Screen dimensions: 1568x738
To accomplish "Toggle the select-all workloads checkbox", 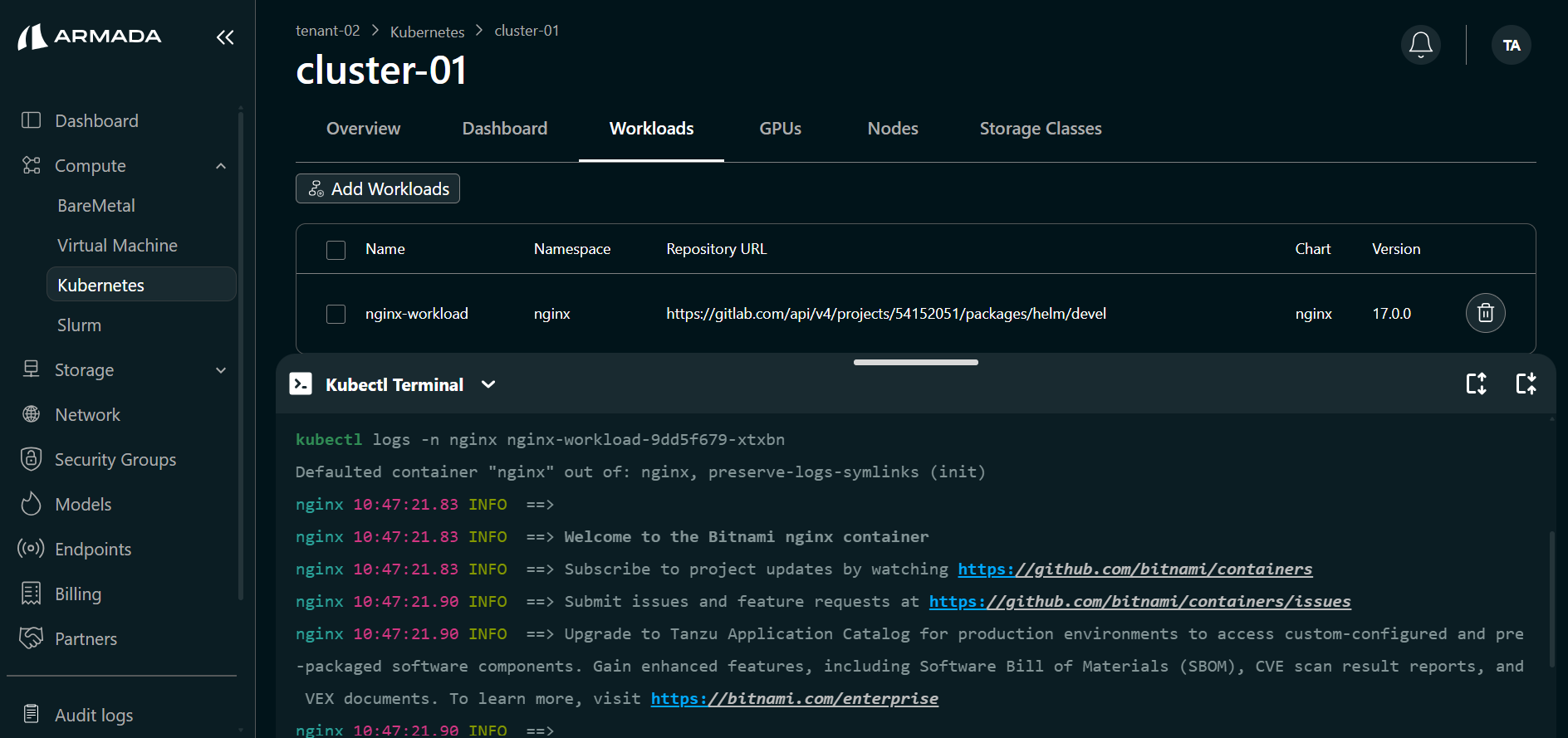I will (x=336, y=250).
